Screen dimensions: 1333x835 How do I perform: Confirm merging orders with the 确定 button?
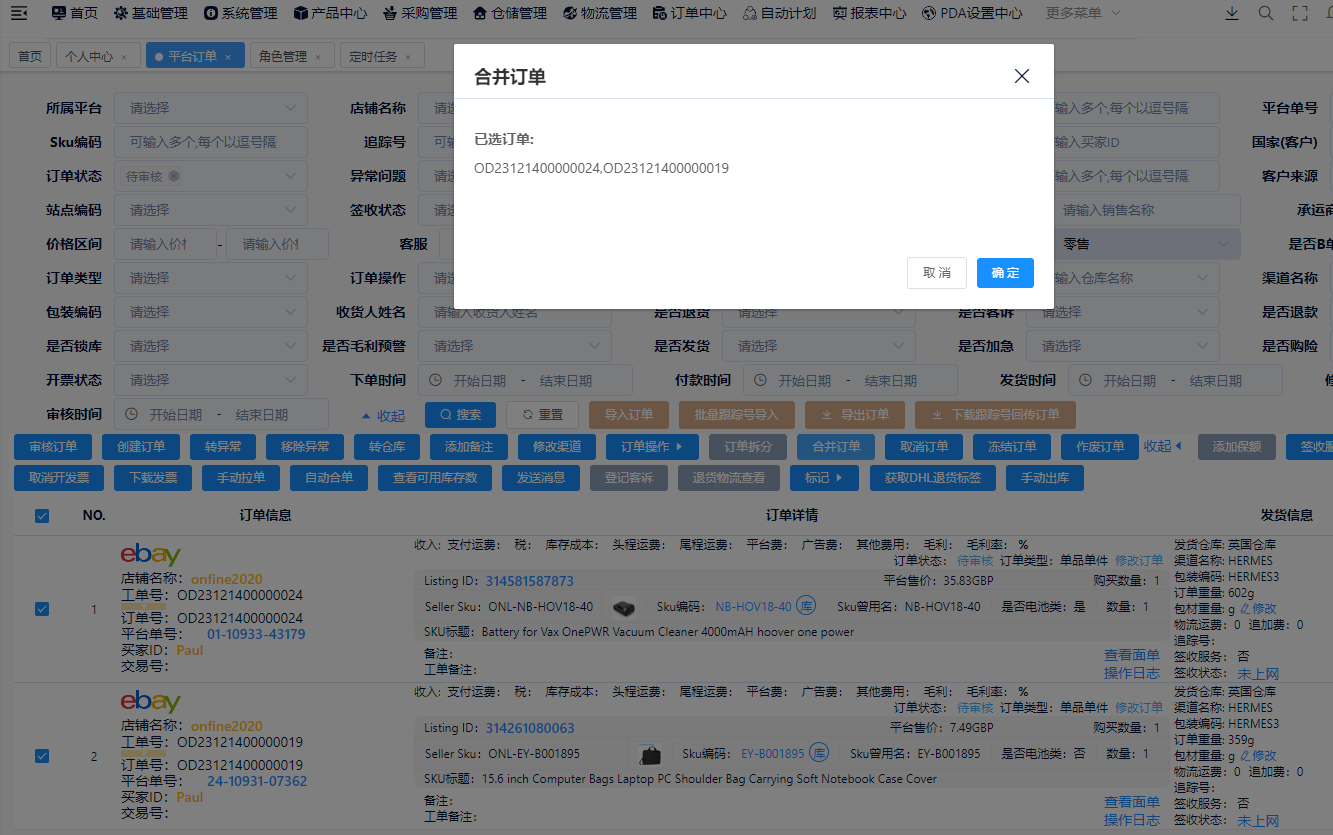pos(1004,272)
